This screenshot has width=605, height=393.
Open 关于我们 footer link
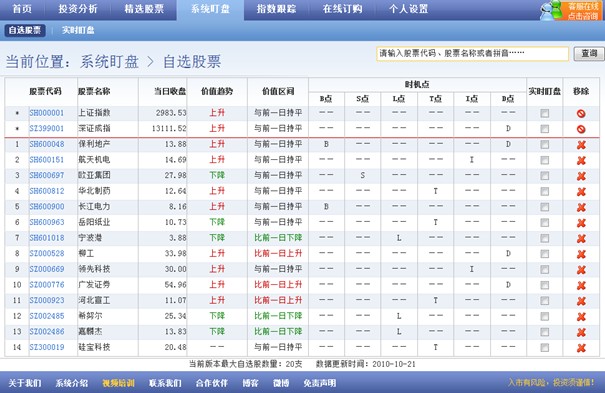coord(25,383)
